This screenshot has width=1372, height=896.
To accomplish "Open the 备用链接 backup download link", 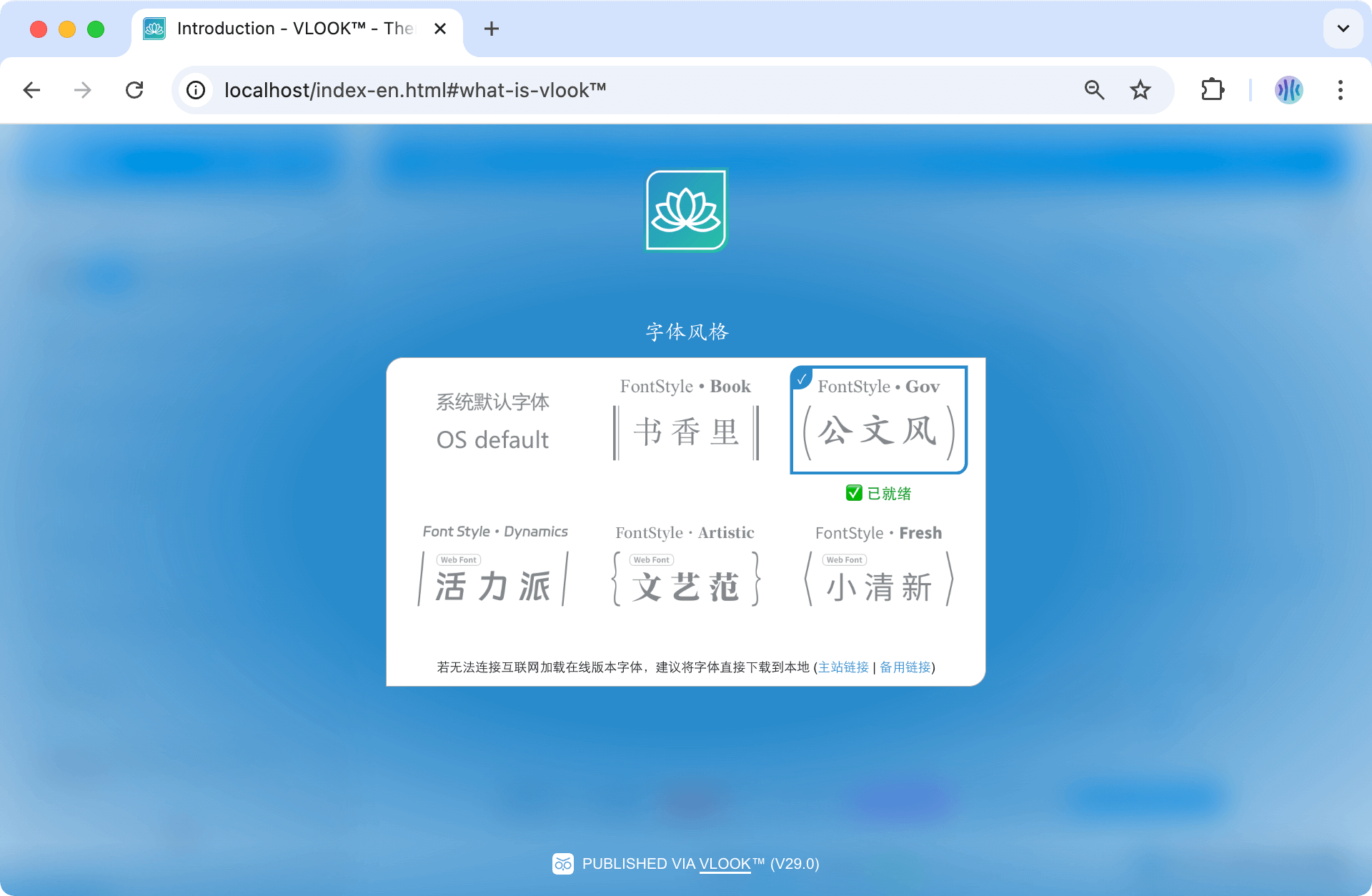I will [x=905, y=667].
